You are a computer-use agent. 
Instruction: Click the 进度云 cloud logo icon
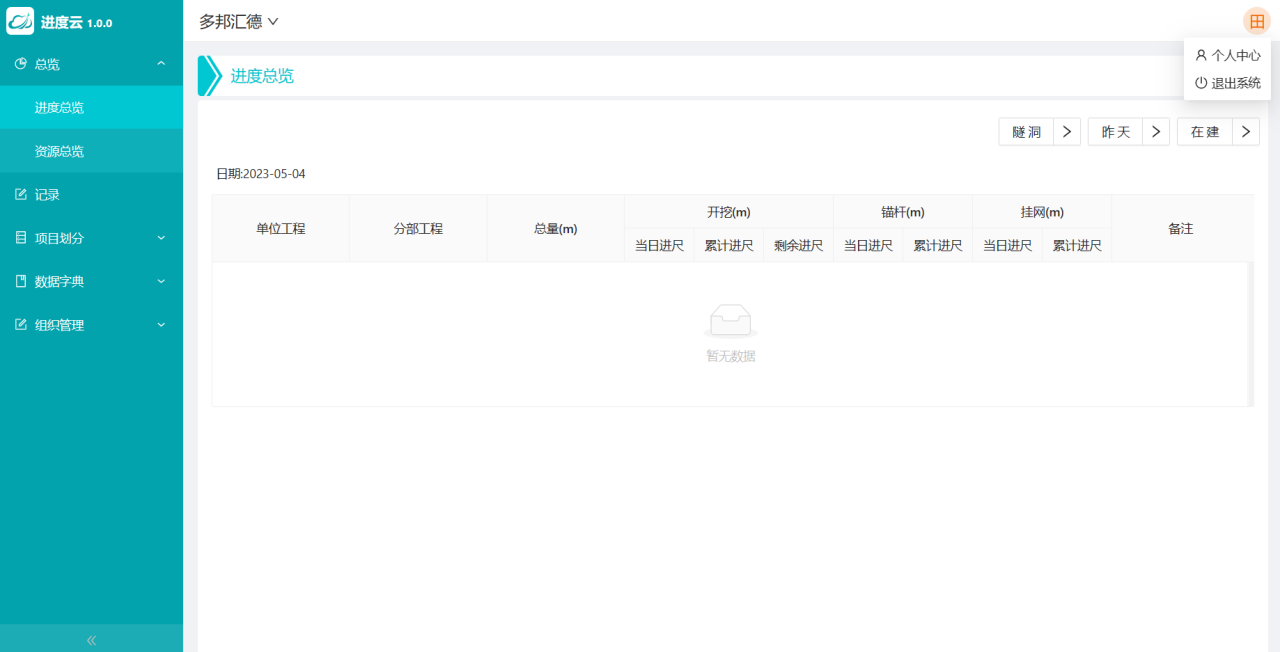[x=20, y=21]
